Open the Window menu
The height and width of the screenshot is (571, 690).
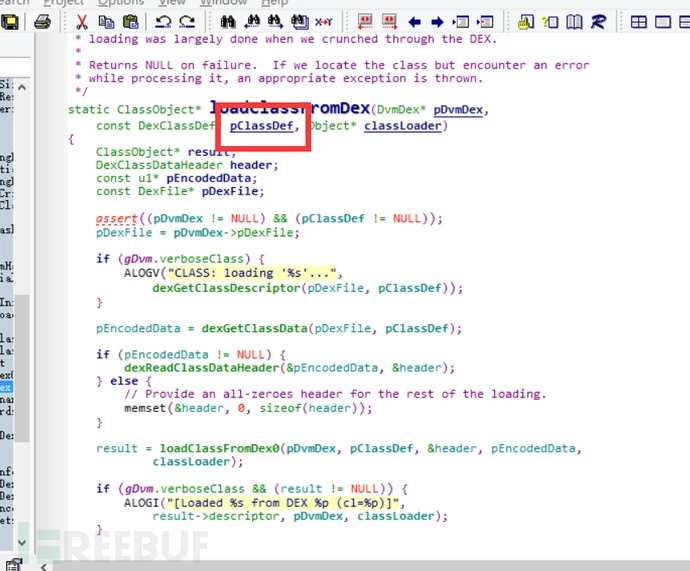click(x=224, y=3)
